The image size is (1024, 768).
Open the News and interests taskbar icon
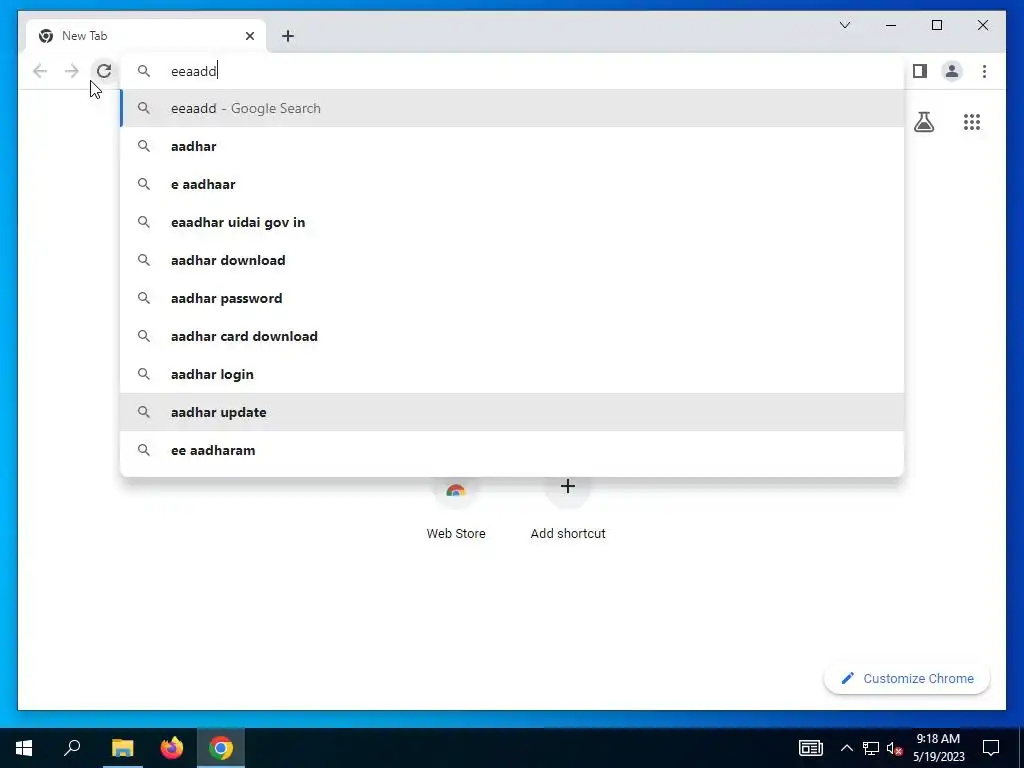pos(810,748)
